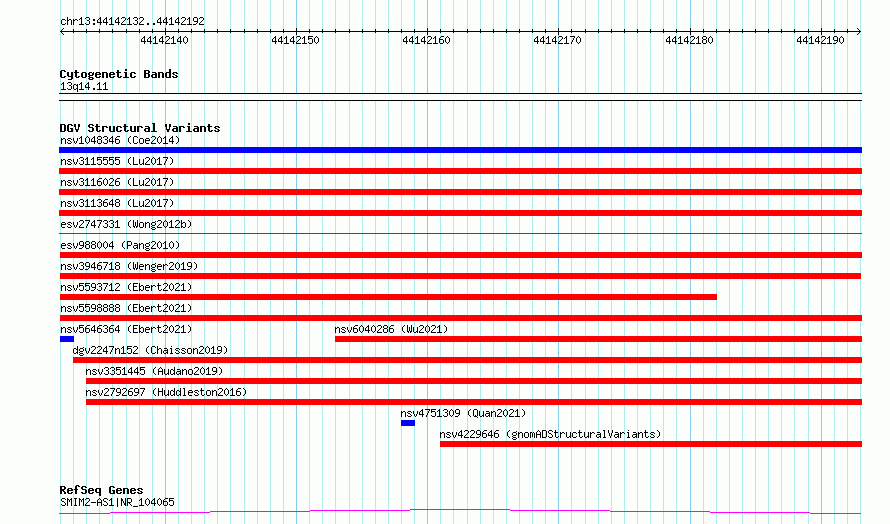
Task: Click the red bar under nsv2792697
Action: 474,402
